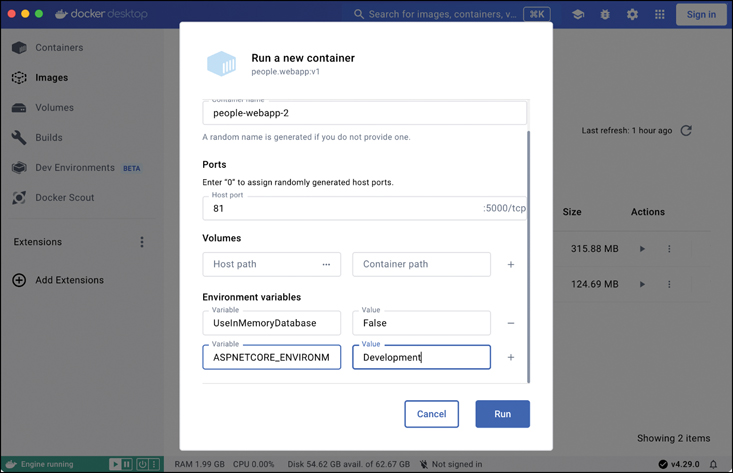Open Docker Scout in the sidebar

click(64, 198)
